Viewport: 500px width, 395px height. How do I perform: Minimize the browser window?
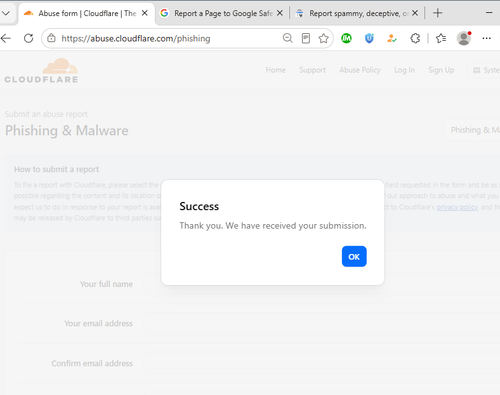tap(489, 13)
